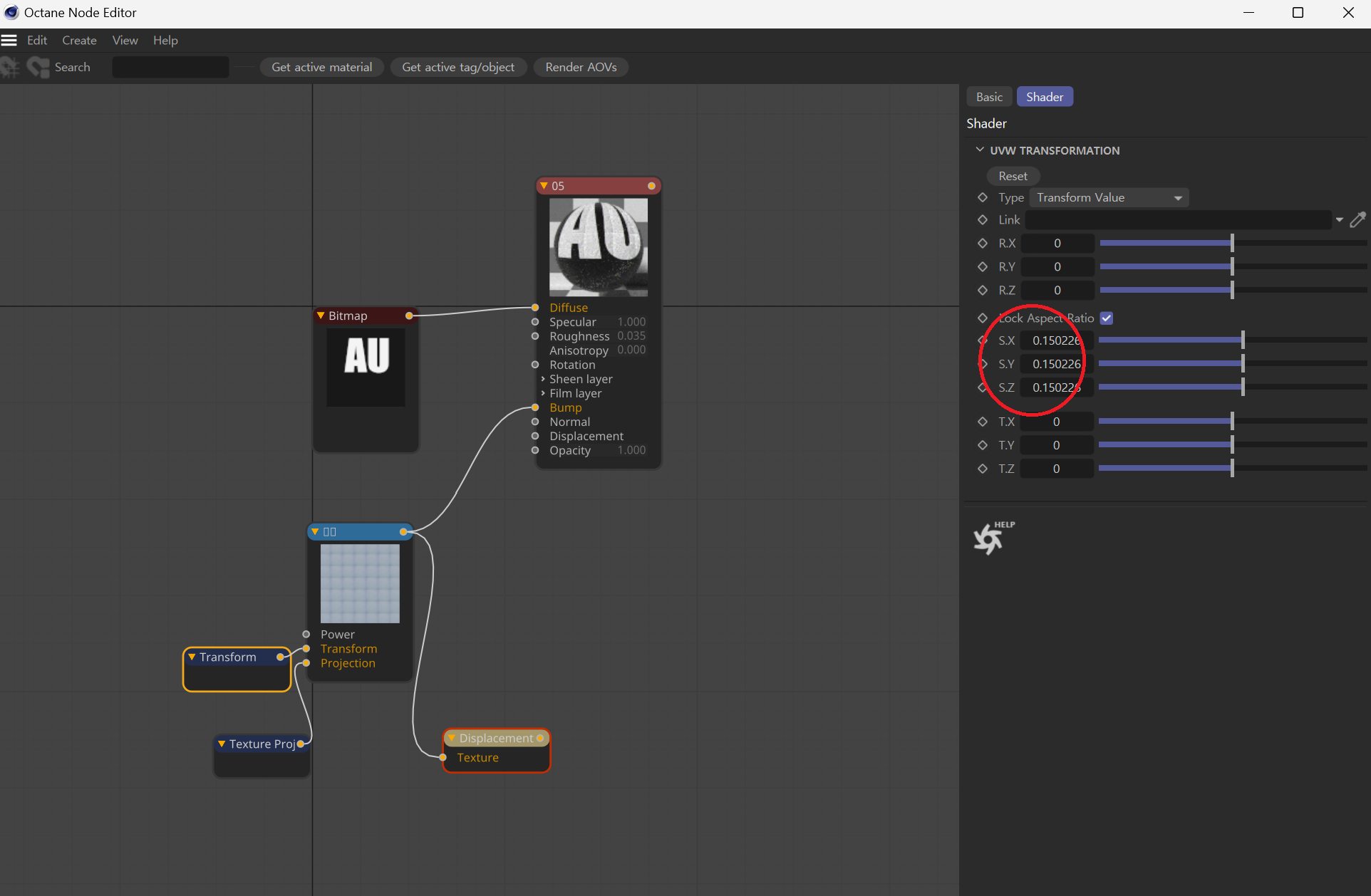Open the Create menu
1371x896 pixels.
click(79, 40)
